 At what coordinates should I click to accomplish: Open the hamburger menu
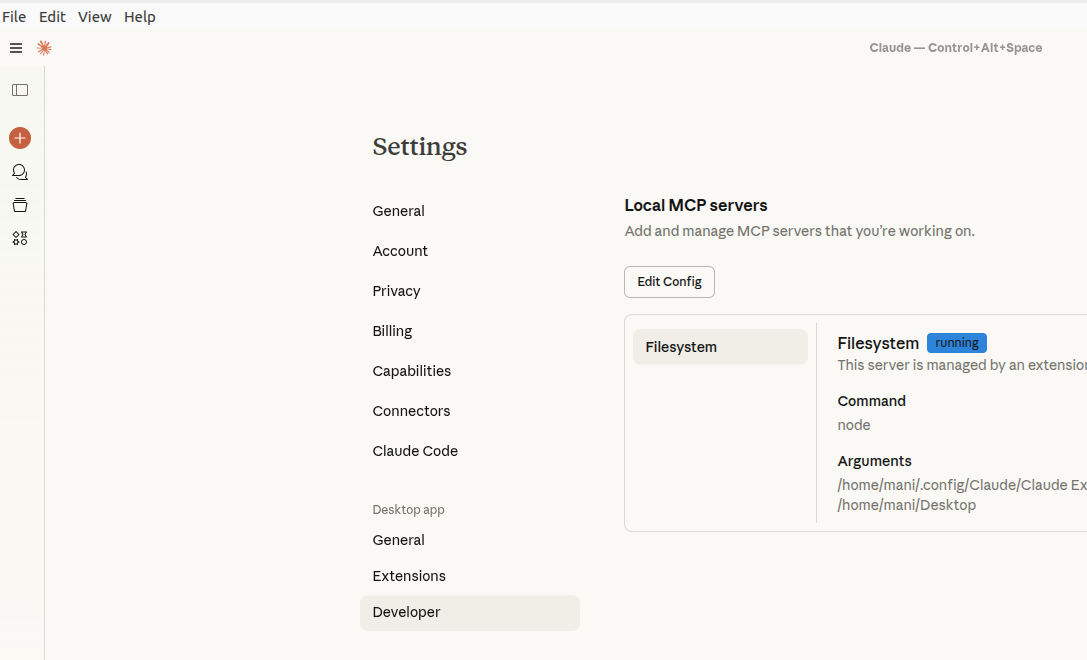click(15, 47)
